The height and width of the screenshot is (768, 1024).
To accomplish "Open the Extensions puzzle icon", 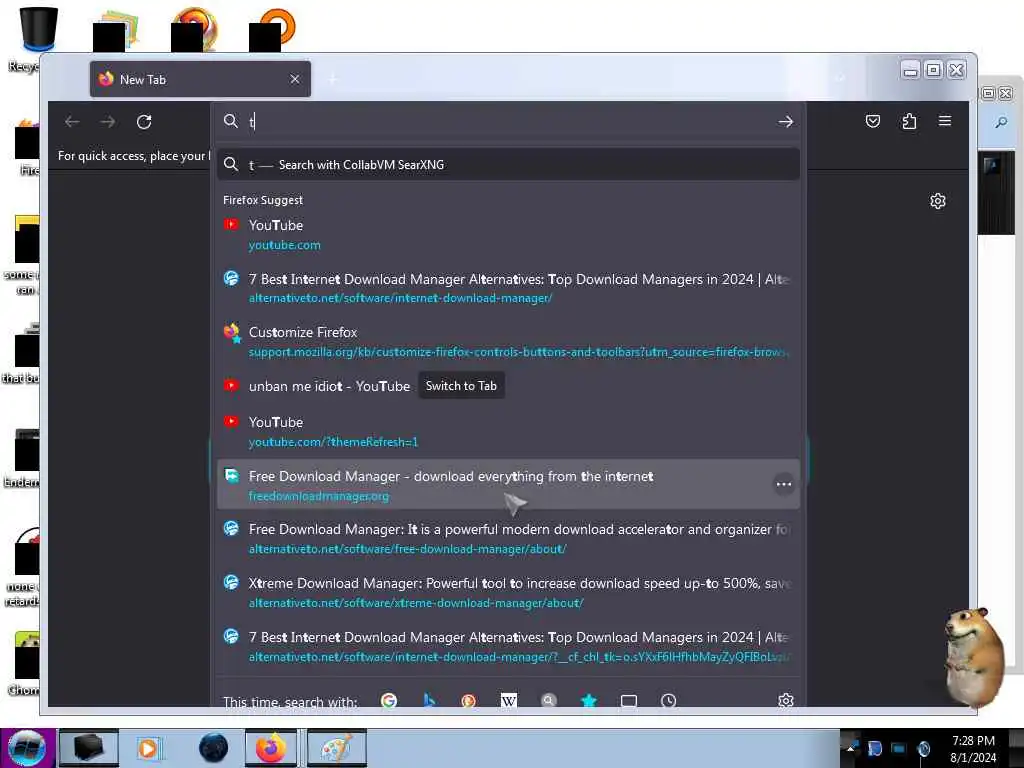I will point(908,121).
